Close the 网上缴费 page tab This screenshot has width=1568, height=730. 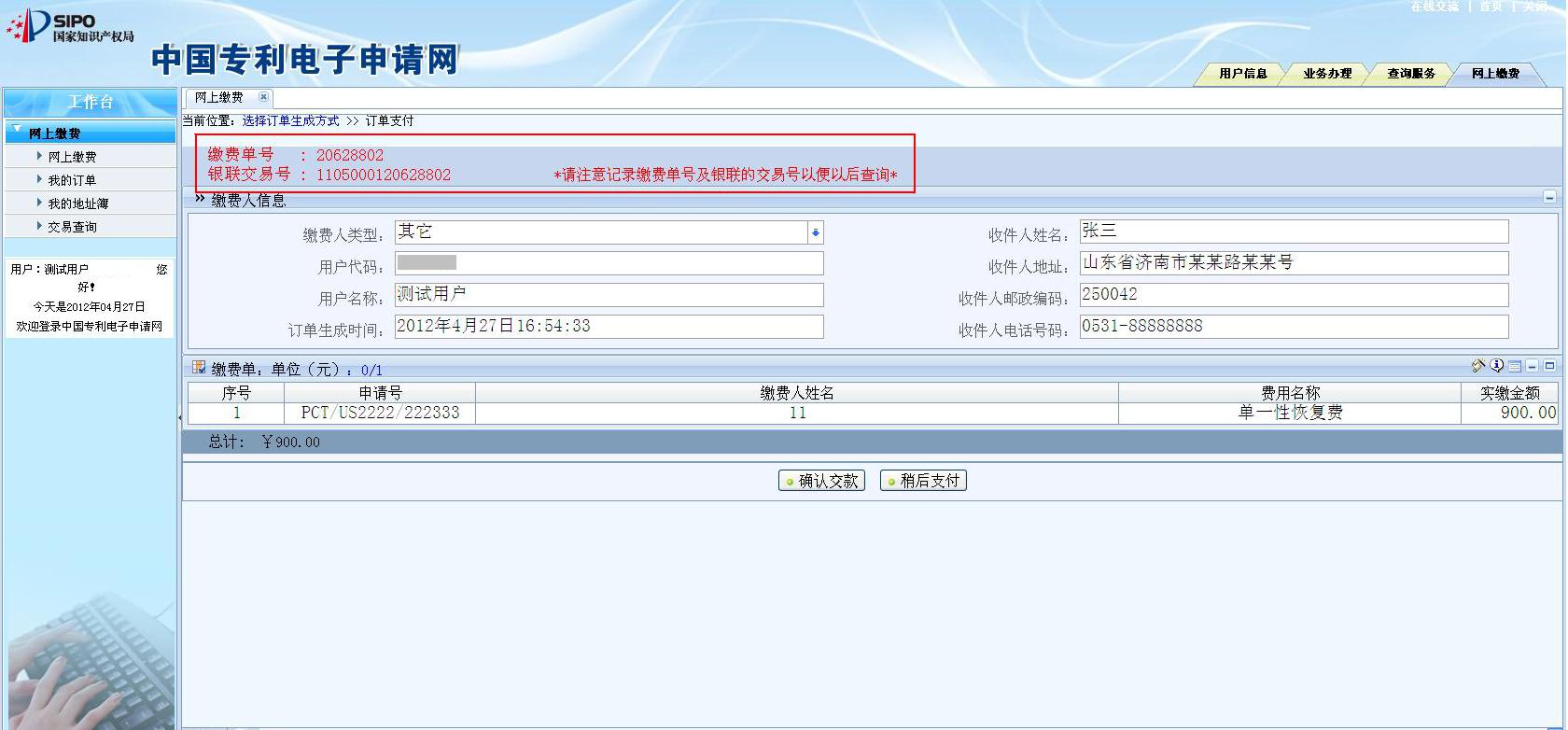[263, 97]
